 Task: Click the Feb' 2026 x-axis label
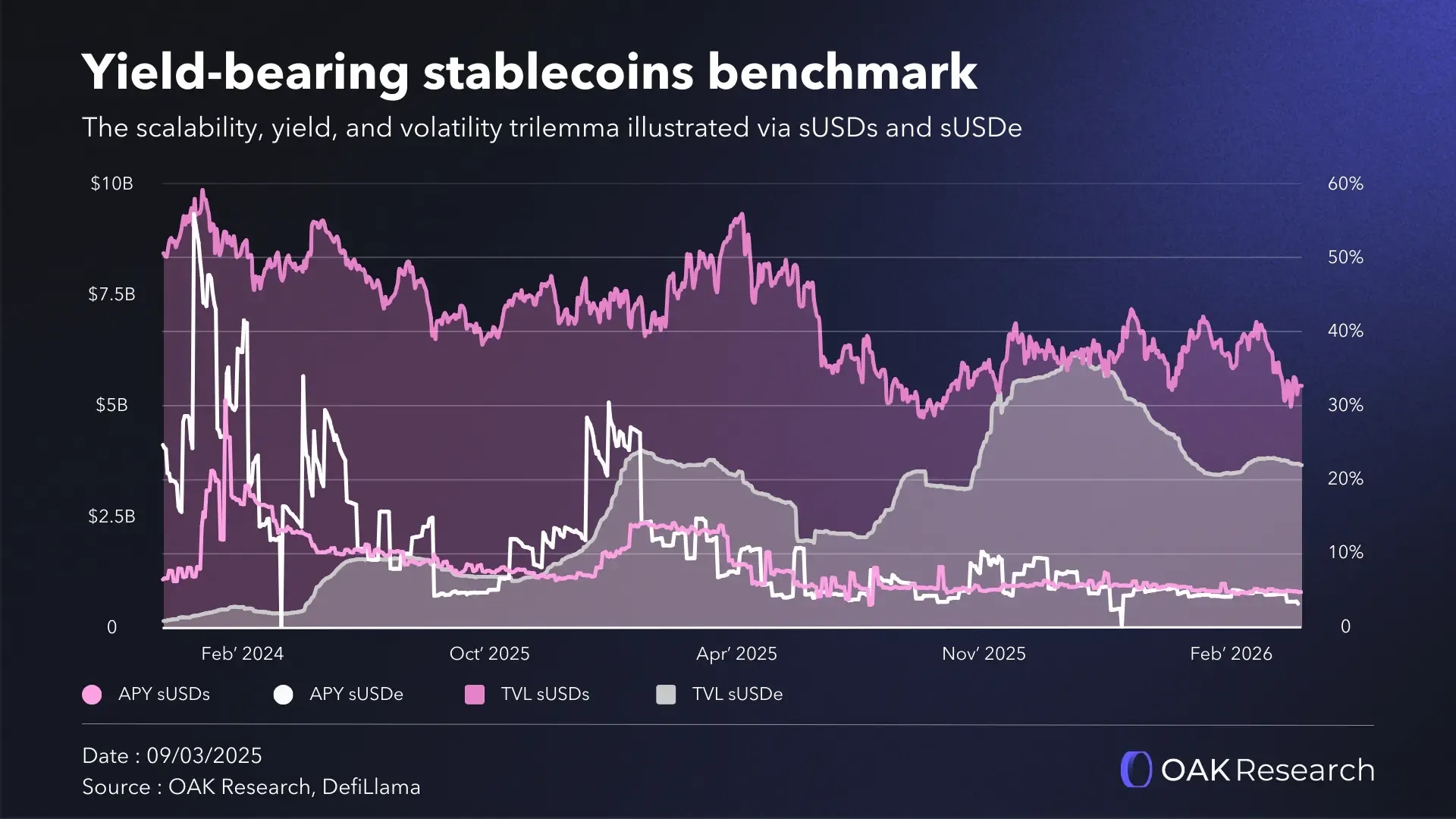point(1231,654)
